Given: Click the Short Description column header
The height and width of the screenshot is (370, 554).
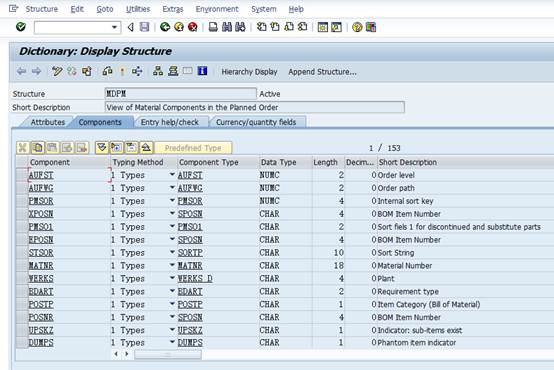Looking at the screenshot, I should [x=408, y=162].
